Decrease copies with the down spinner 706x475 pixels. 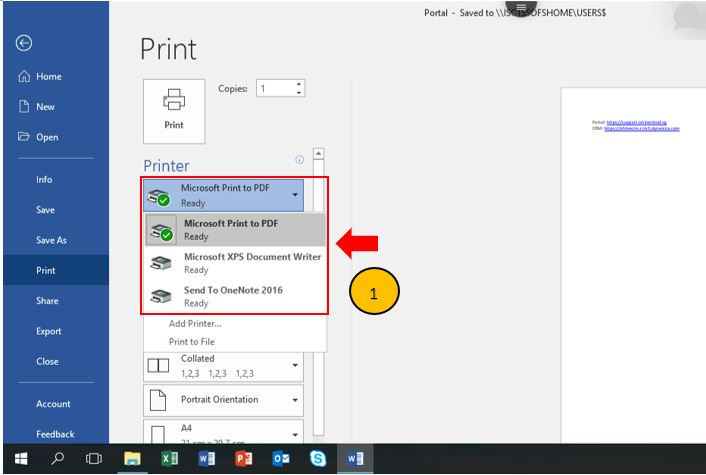(x=299, y=93)
